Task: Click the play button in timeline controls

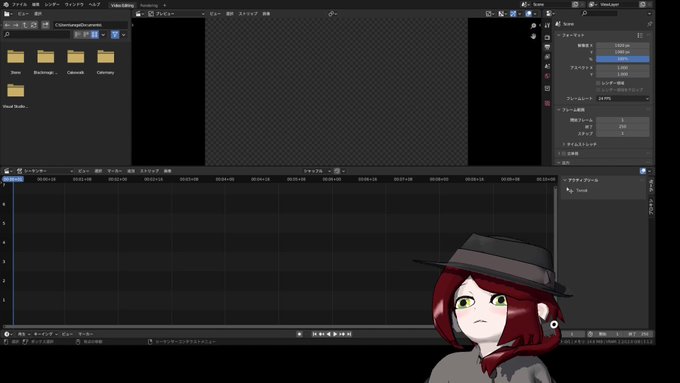Action: [335, 334]
